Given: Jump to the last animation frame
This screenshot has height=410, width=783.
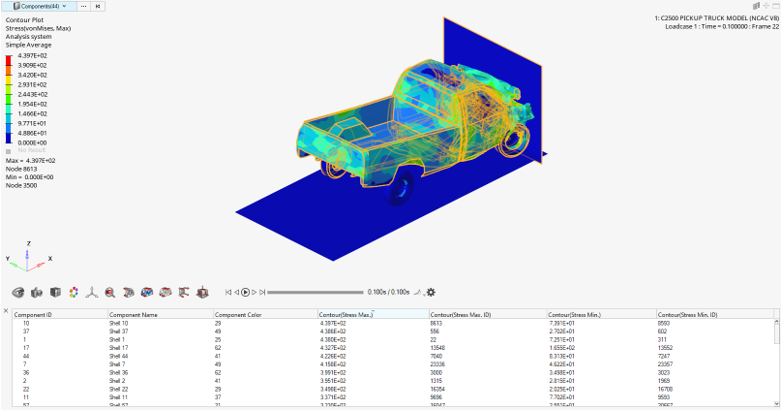Looking at the screenshot, I should (x=263, y=292).
